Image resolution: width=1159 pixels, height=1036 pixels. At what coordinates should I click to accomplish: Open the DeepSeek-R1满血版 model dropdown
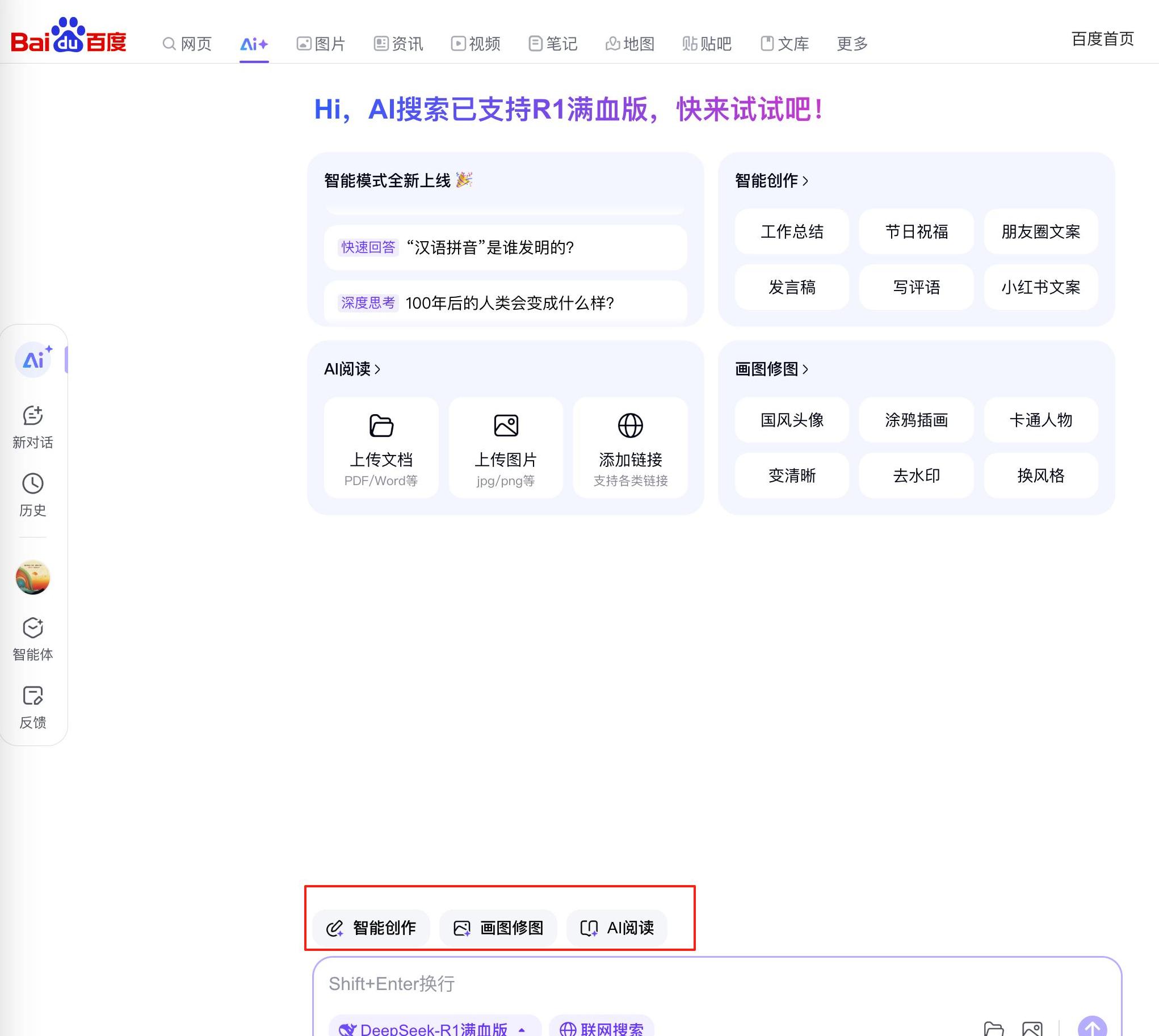[x=434, y=1028]
